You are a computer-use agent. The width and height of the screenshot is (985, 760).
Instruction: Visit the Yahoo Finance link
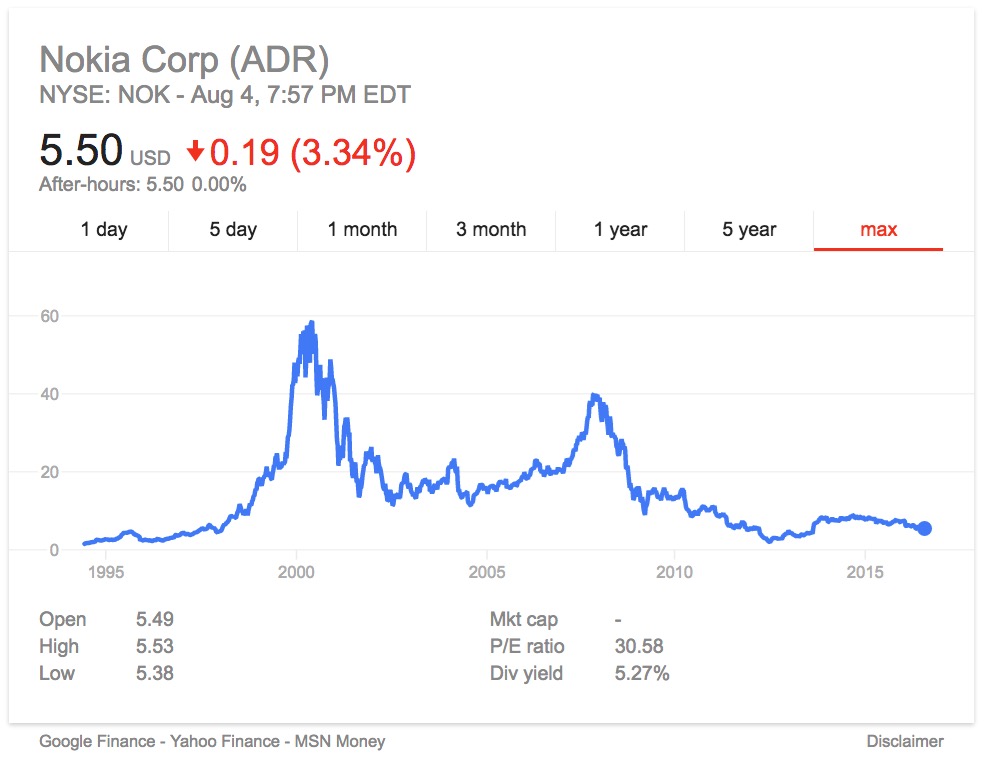(222, 741)
